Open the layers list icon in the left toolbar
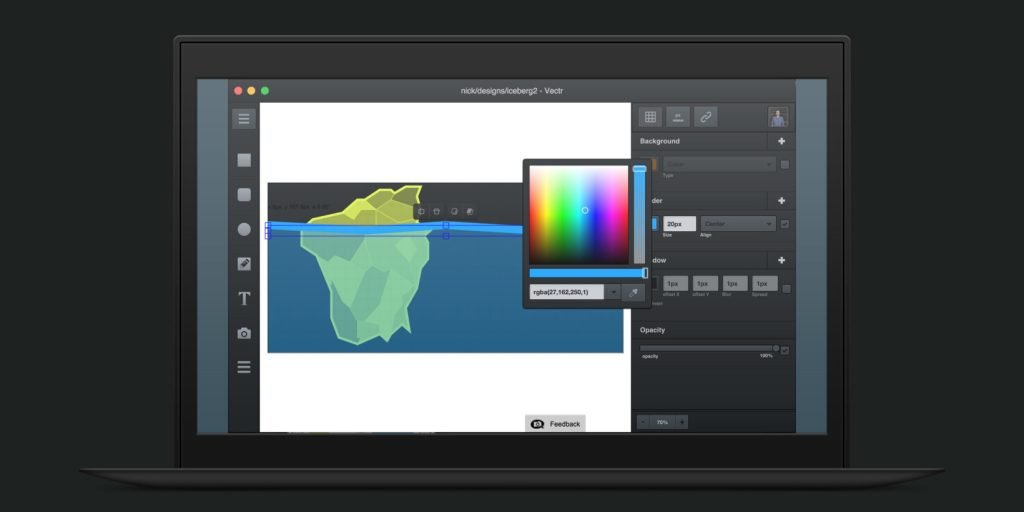 (244, 367)
